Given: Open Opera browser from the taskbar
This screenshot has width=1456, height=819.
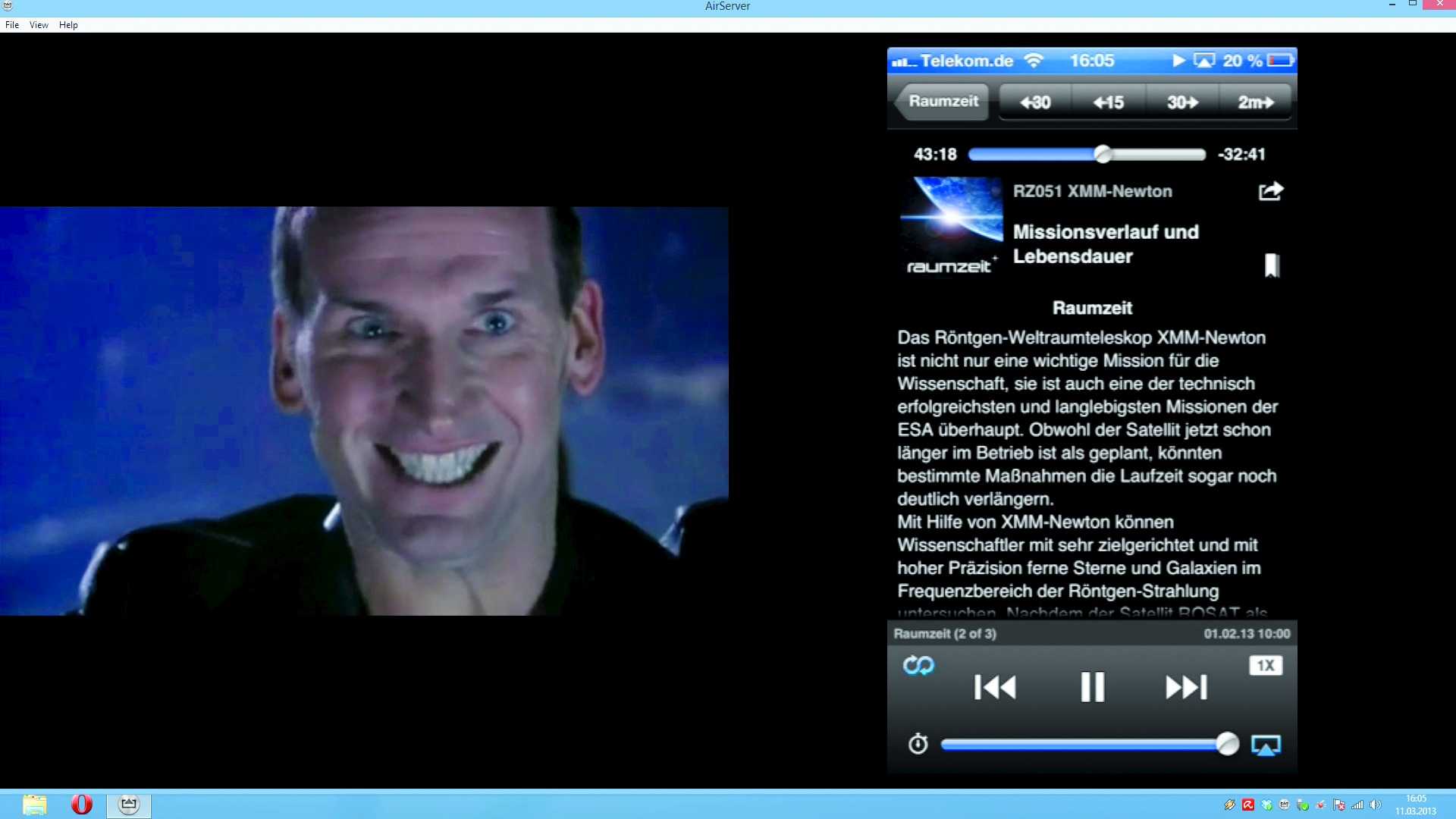Looking at the screenshot, I should [82, 805].
